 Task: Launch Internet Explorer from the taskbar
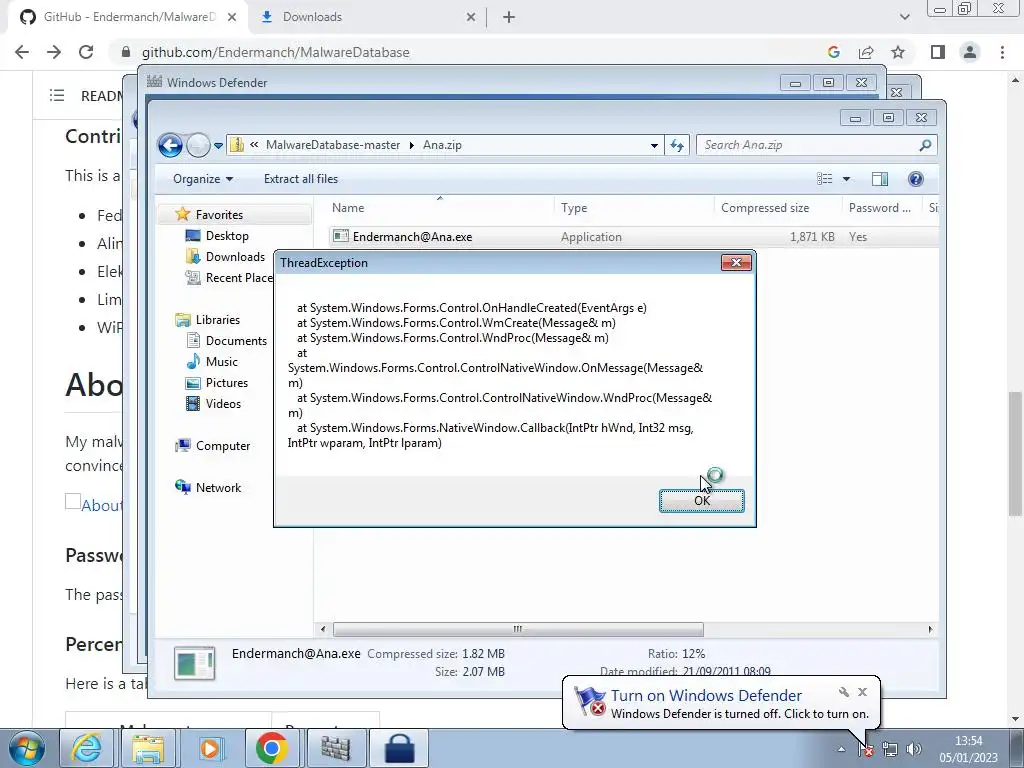[x=86, y=748]
